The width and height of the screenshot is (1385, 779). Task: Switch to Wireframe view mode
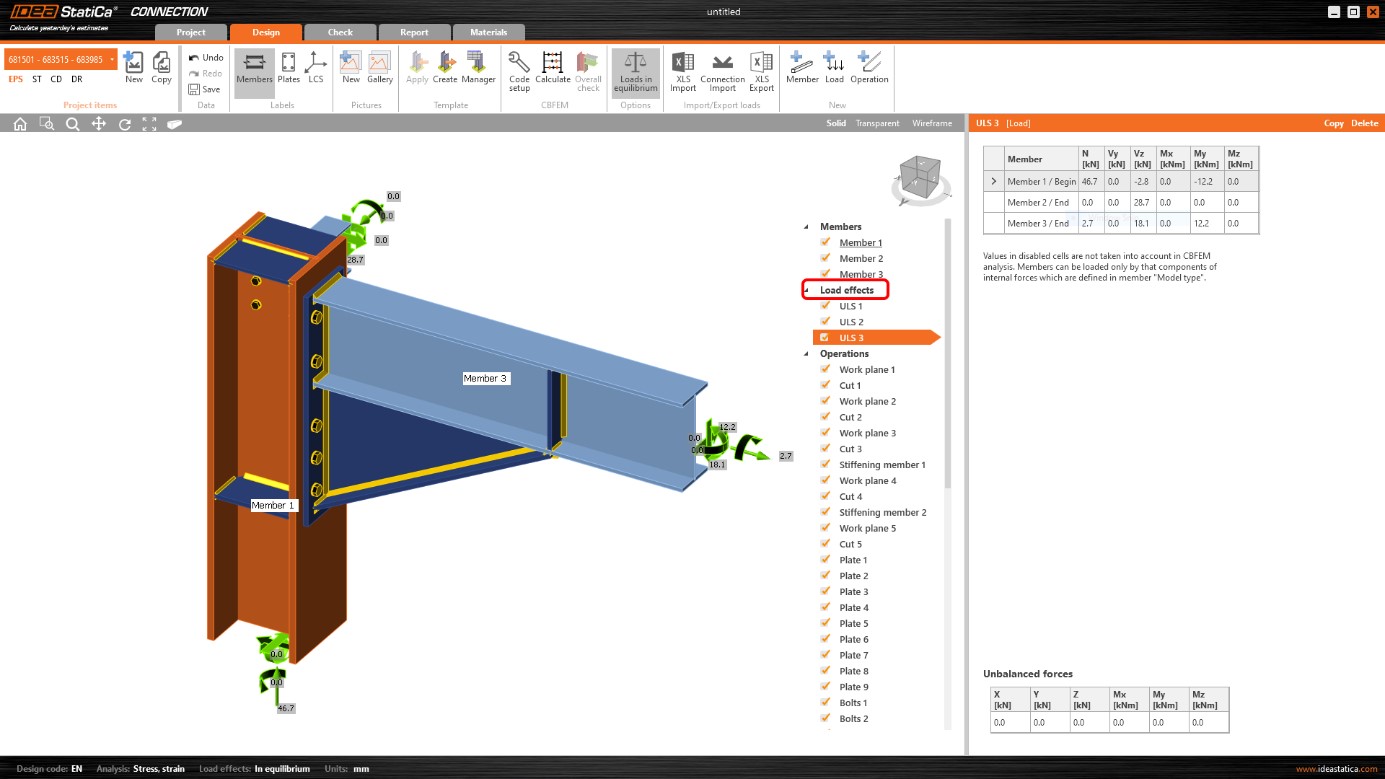click(932, 123)
